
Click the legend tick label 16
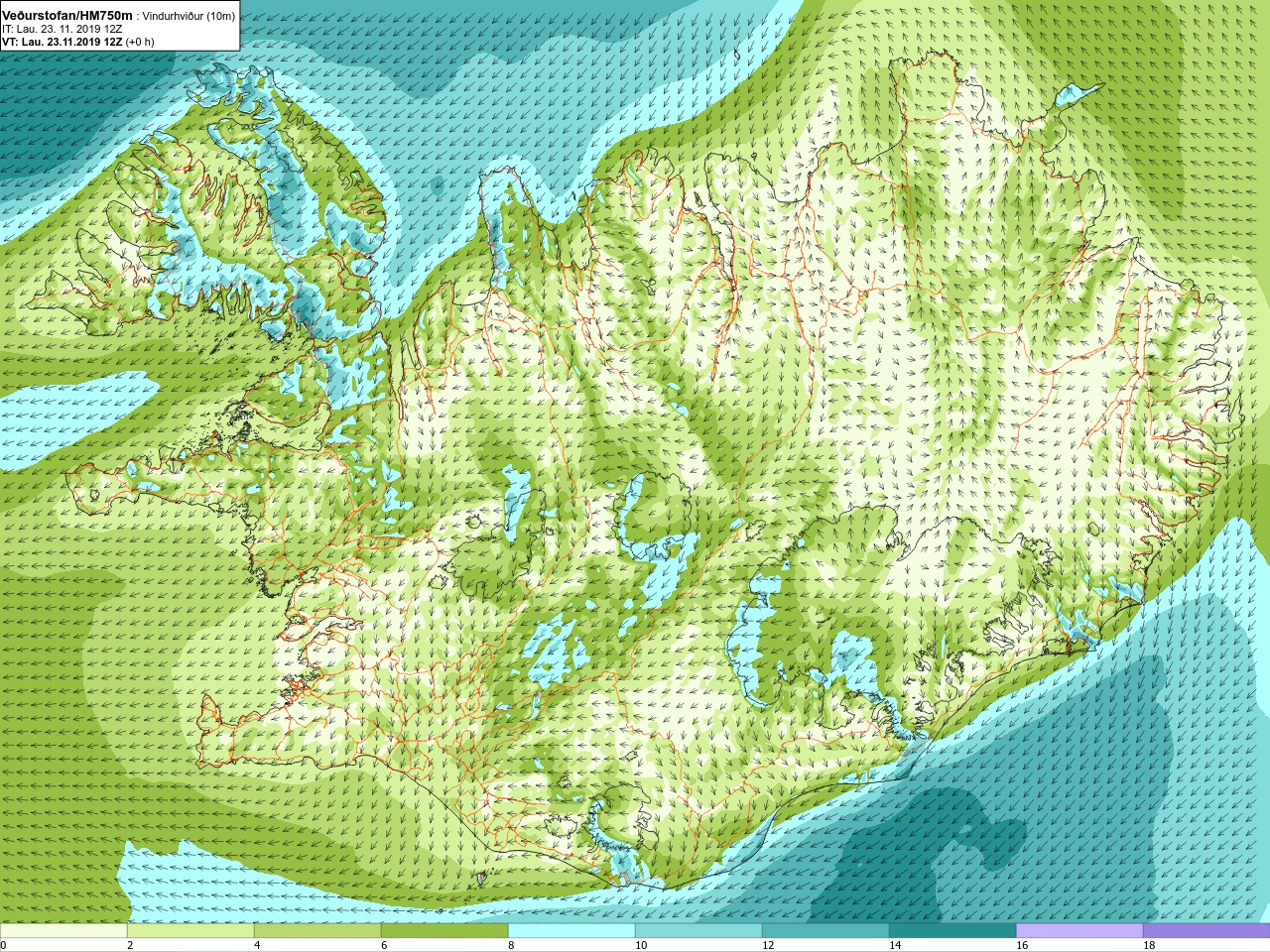1022,945
